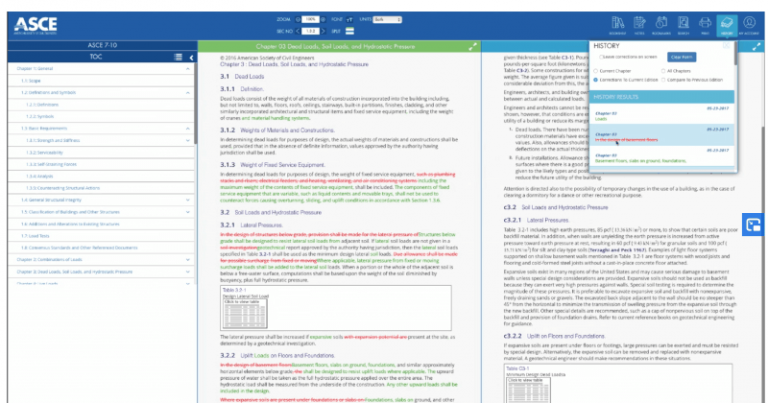Open the Bookmarks icon in the header

tap(661, 25)
